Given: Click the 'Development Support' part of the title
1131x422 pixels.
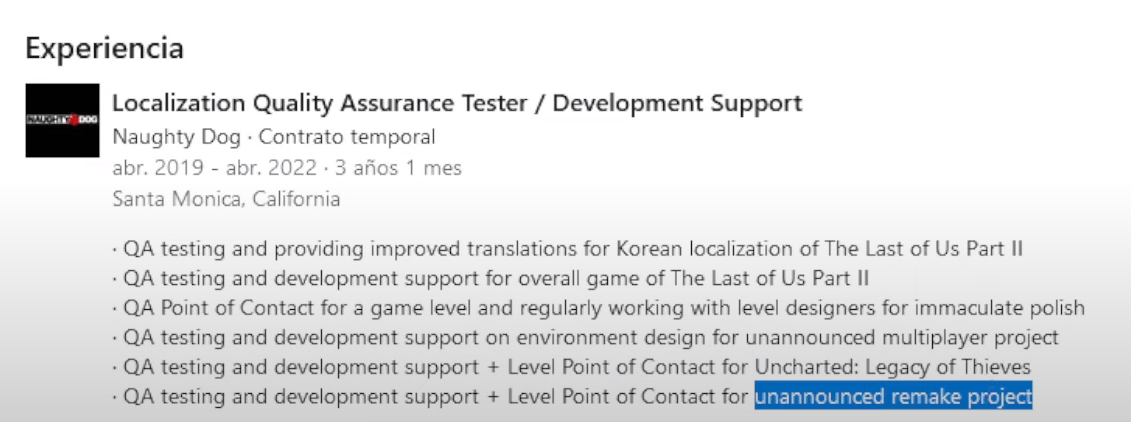Looking at the screenshot, I should [x=677, y=103].
